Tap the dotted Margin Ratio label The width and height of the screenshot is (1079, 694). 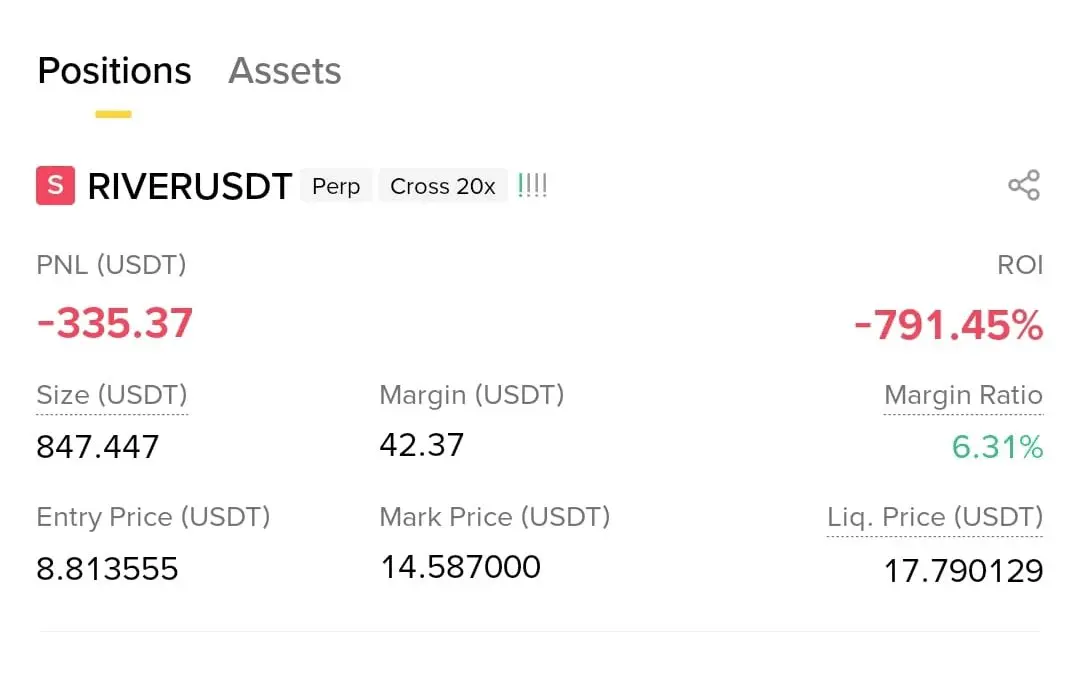963,395
